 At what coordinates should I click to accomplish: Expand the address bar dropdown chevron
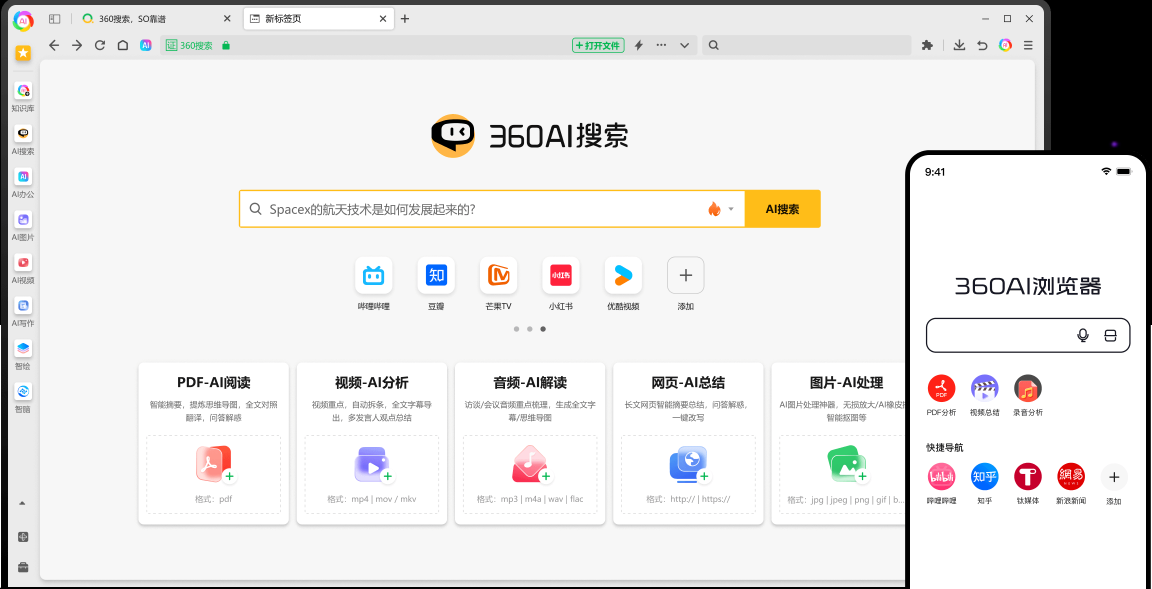pyautogui.click(x=684, y=46)
